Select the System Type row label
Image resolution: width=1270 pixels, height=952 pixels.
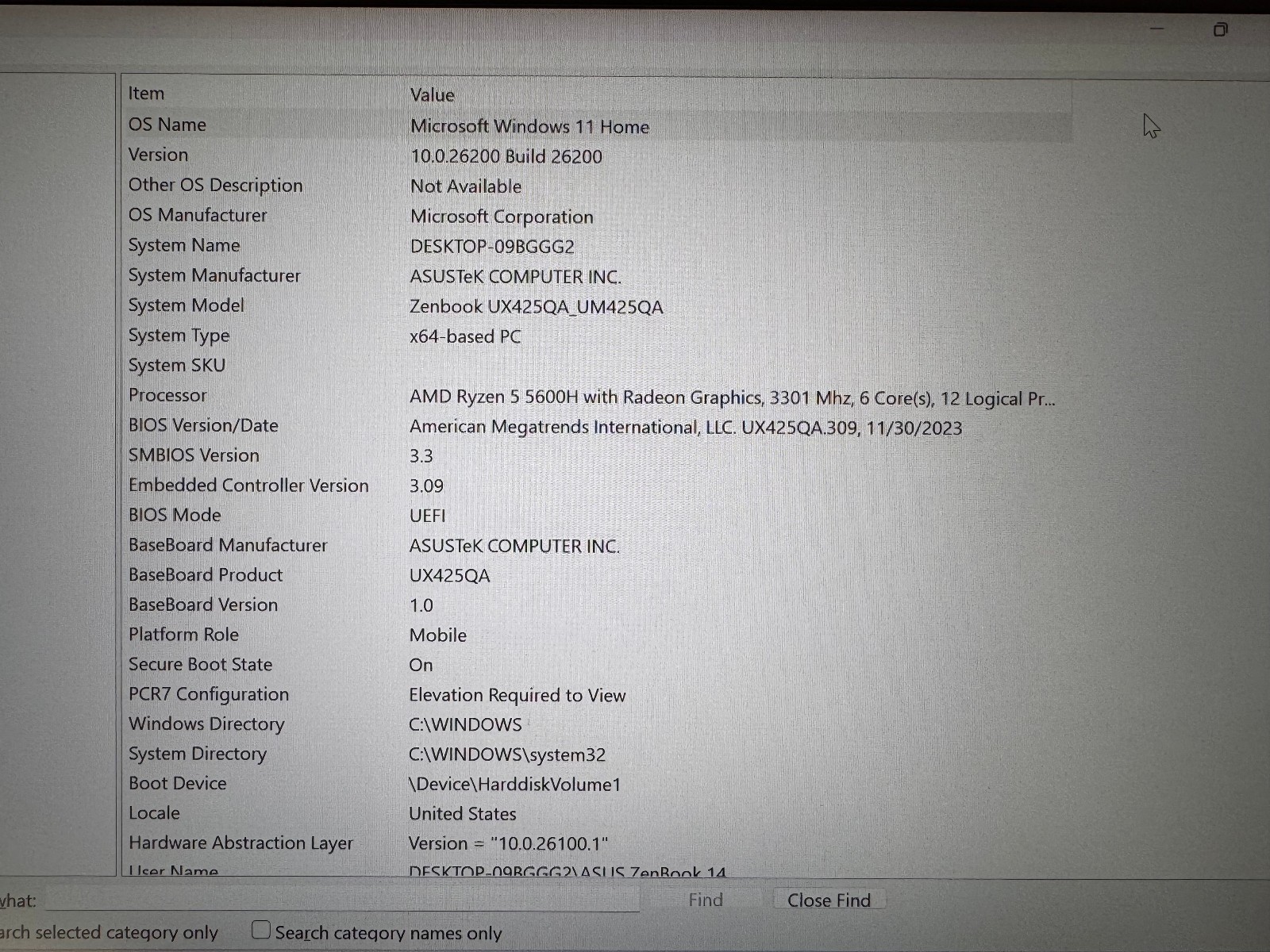(179, 336)
